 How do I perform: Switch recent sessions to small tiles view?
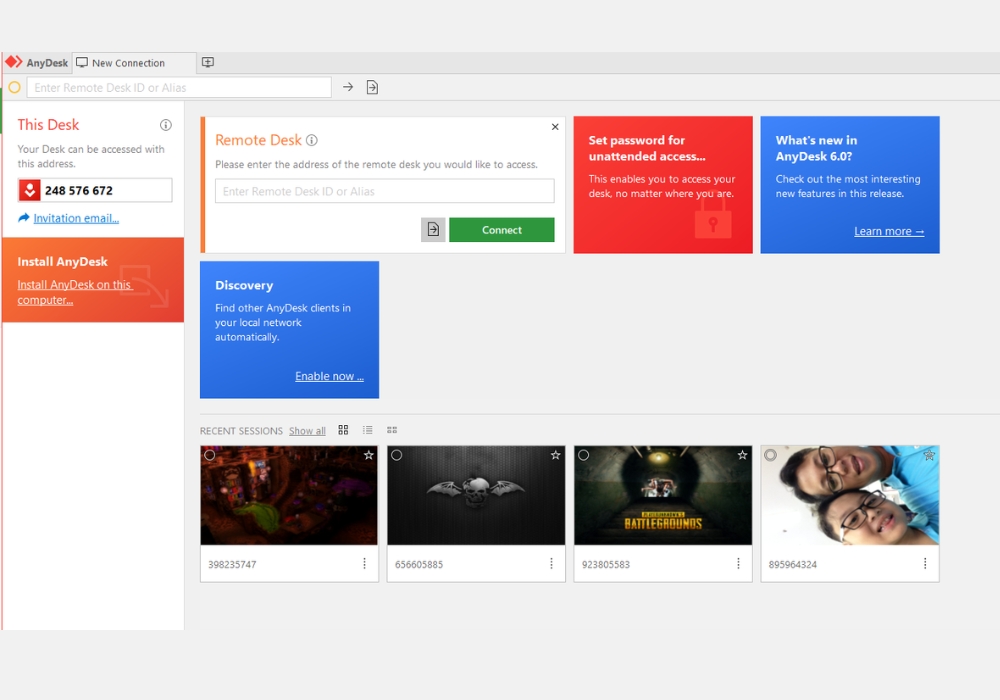coord(392,430)
